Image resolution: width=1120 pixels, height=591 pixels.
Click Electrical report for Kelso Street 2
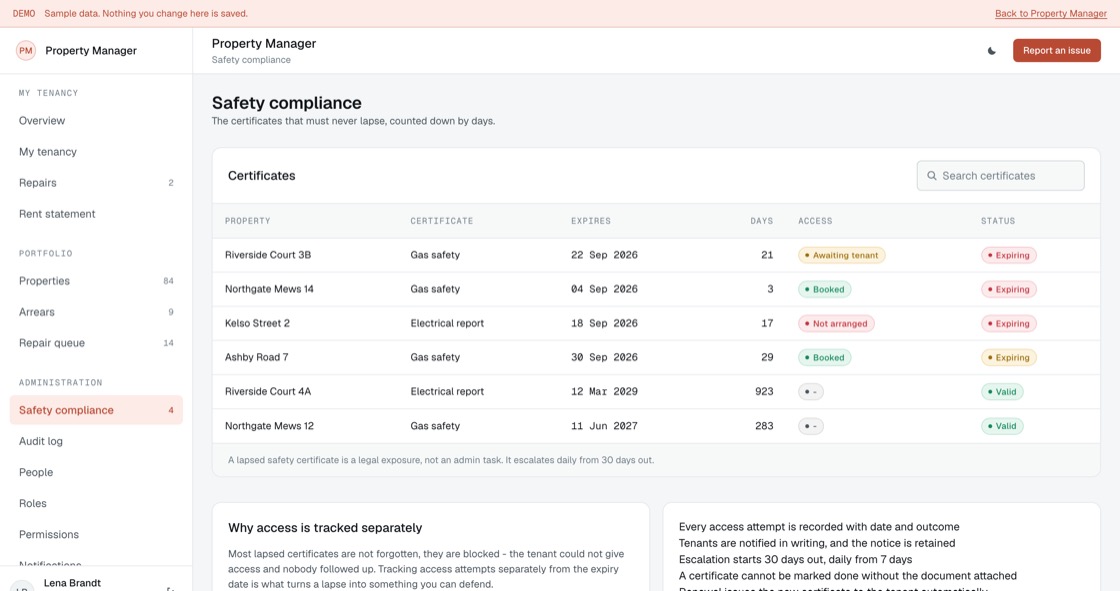447,323
